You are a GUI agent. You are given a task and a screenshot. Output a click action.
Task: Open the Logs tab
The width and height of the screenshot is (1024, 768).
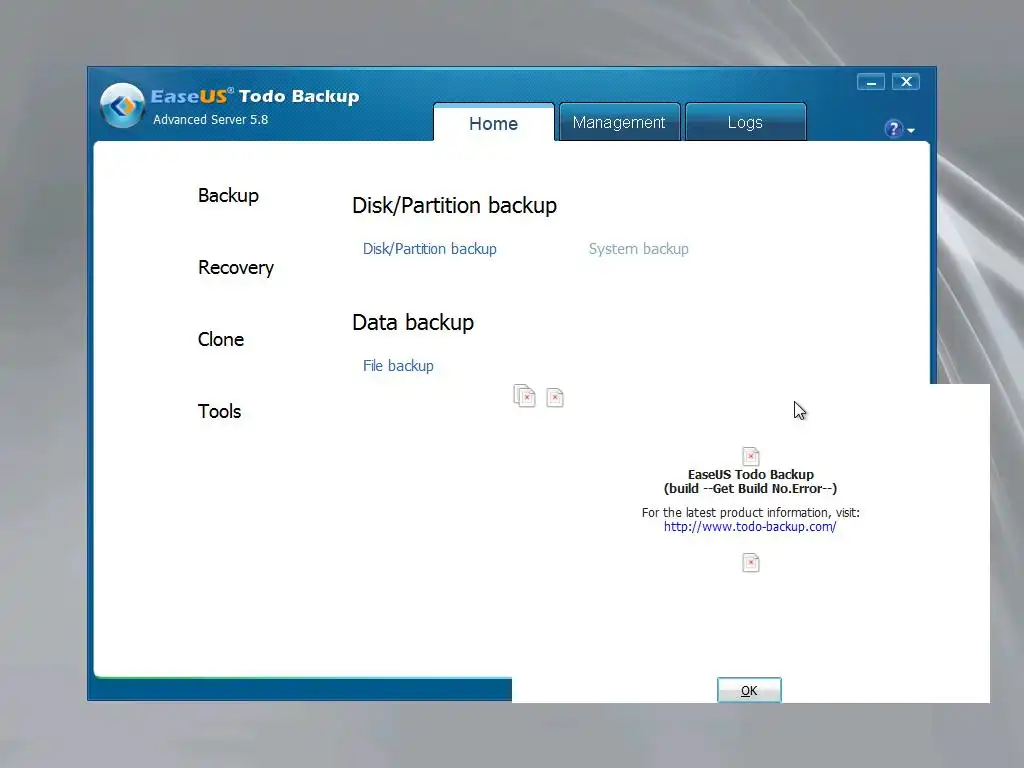[745, 122]
